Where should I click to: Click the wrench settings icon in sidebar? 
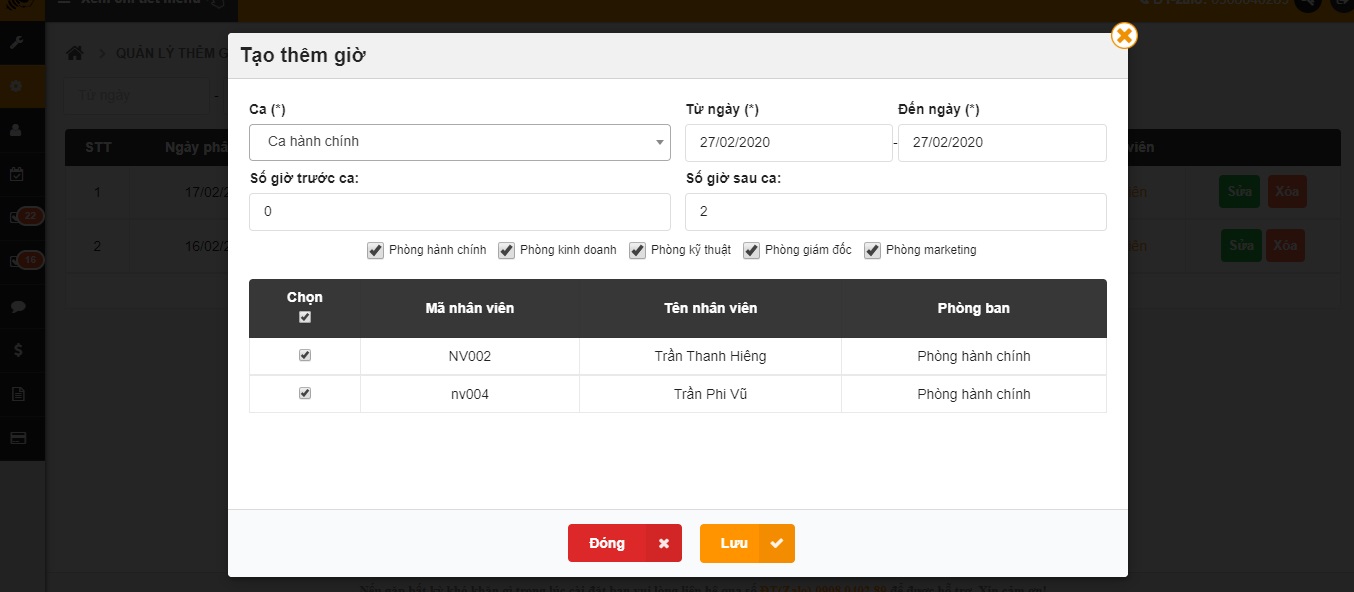coord(17,43)
